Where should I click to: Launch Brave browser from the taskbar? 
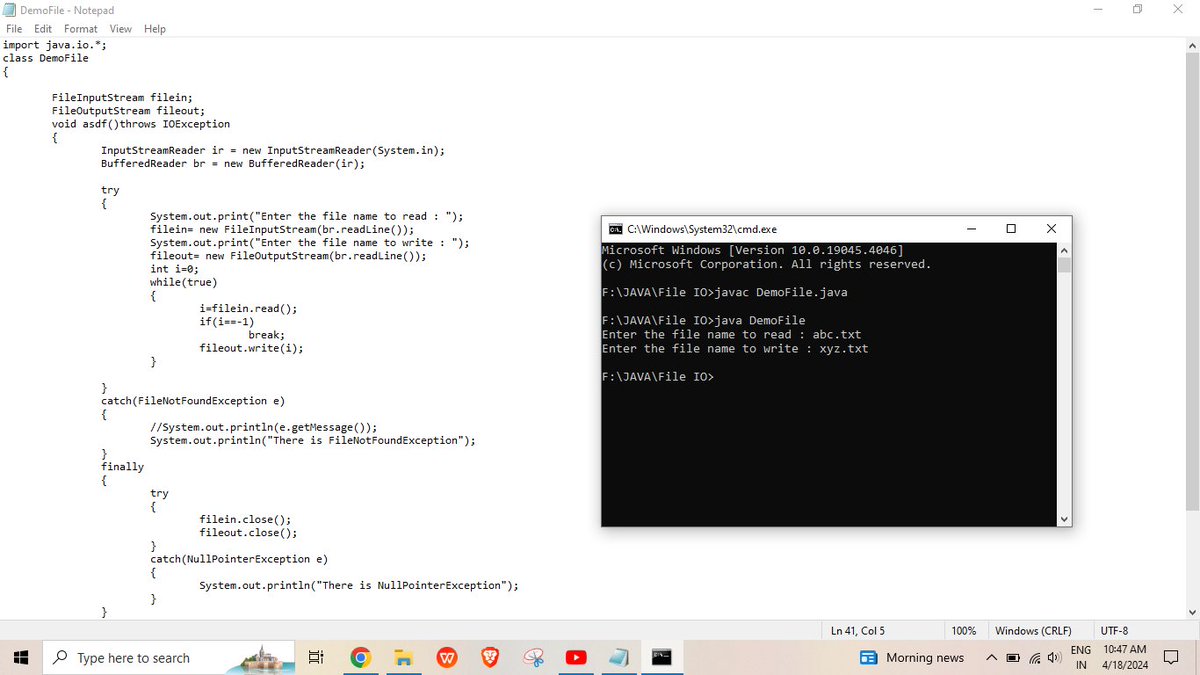pos(489,657)
